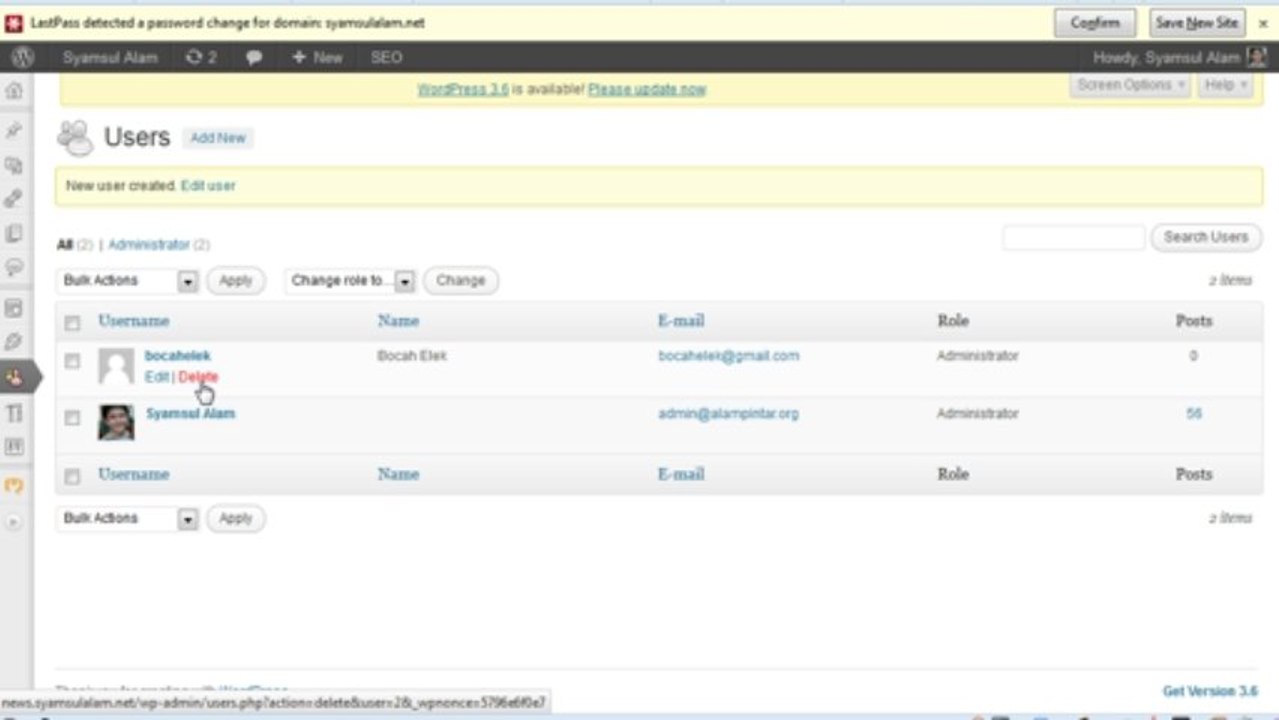This screenshot has width=1279, height=720.
Task: Click the Add New user button
Action: [x=218, y=138]
